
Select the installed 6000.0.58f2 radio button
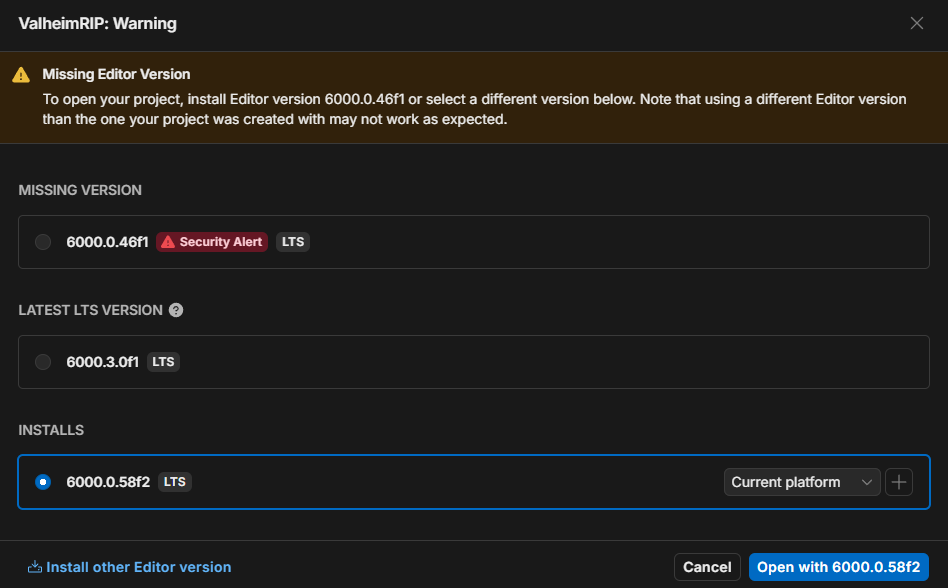pos(43,481)
